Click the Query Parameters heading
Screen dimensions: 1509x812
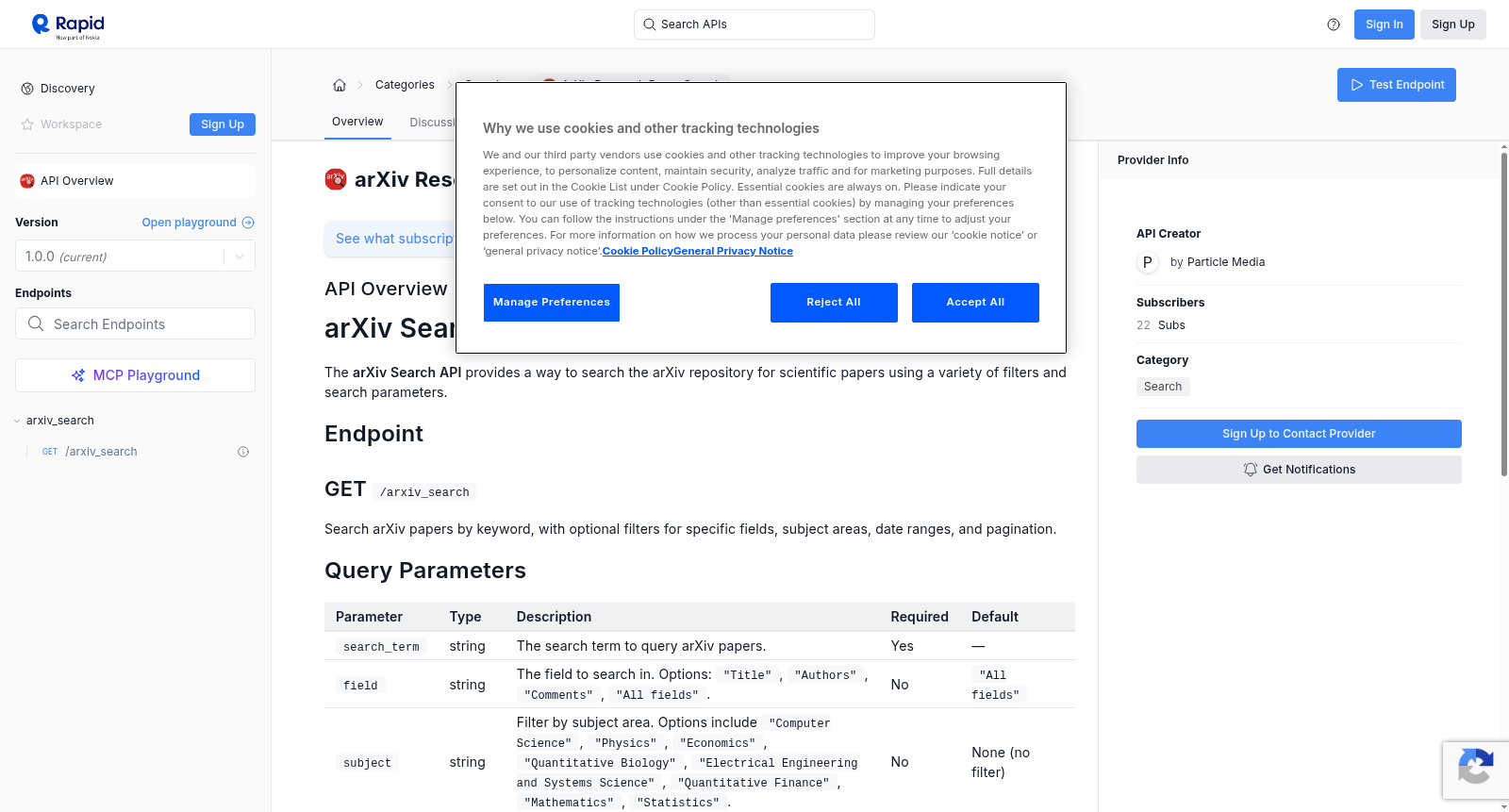point(425,571)
